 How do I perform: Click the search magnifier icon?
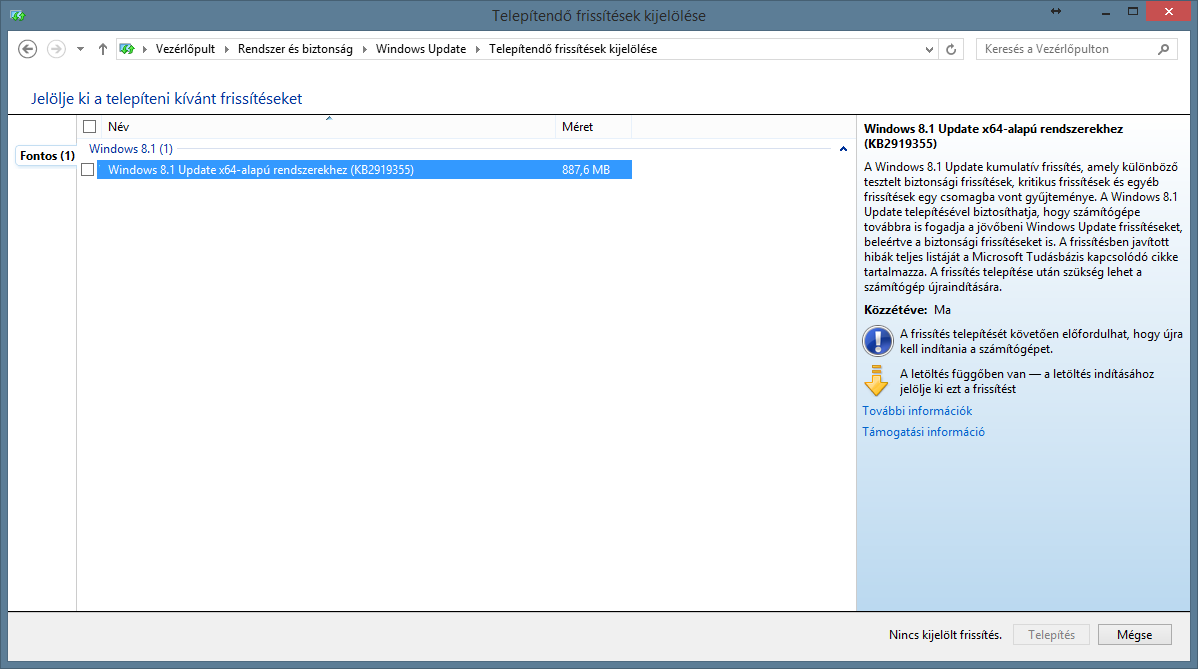[1163, 49]
